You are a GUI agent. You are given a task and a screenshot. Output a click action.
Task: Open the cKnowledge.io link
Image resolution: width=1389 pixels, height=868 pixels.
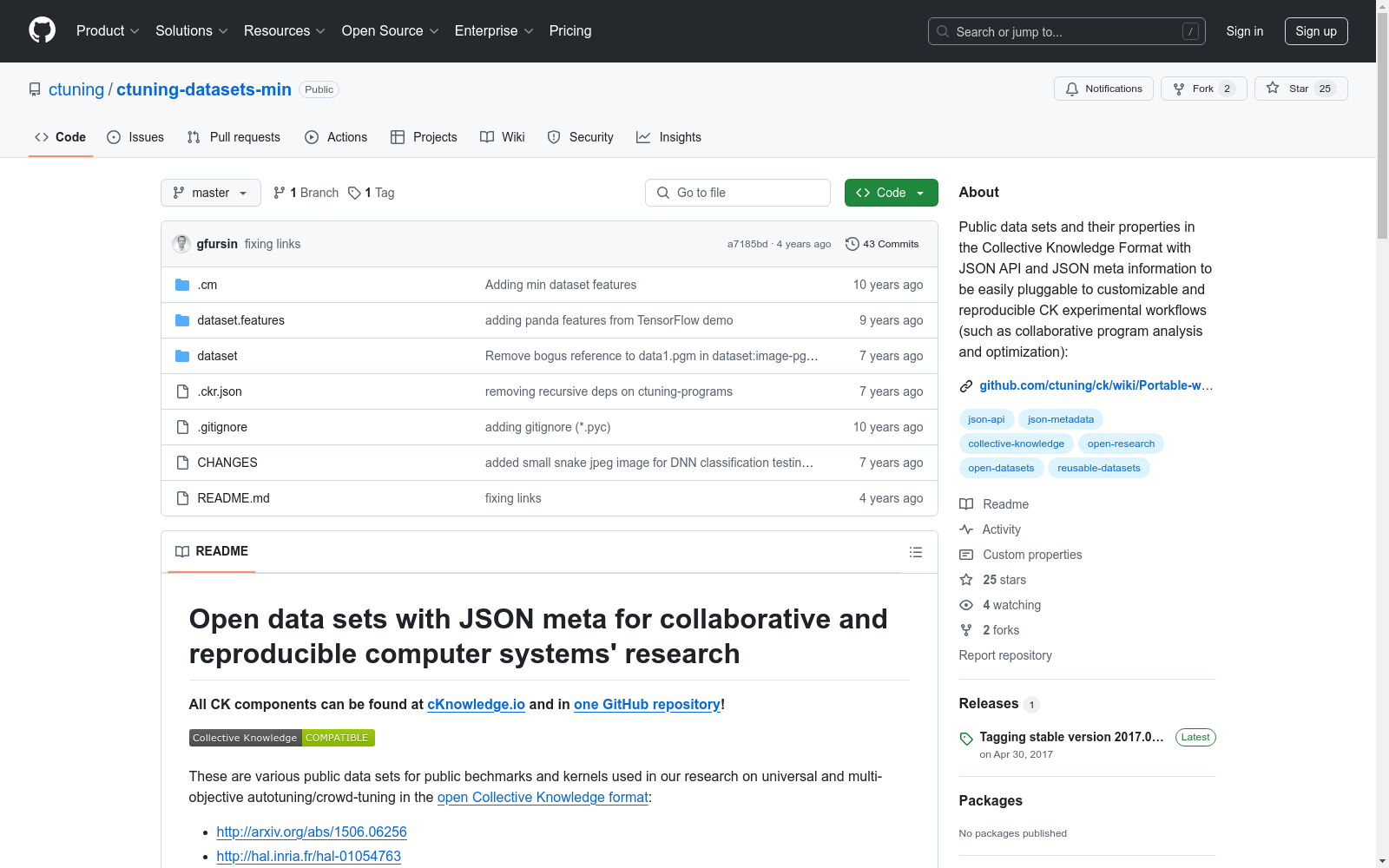(476, 704)
